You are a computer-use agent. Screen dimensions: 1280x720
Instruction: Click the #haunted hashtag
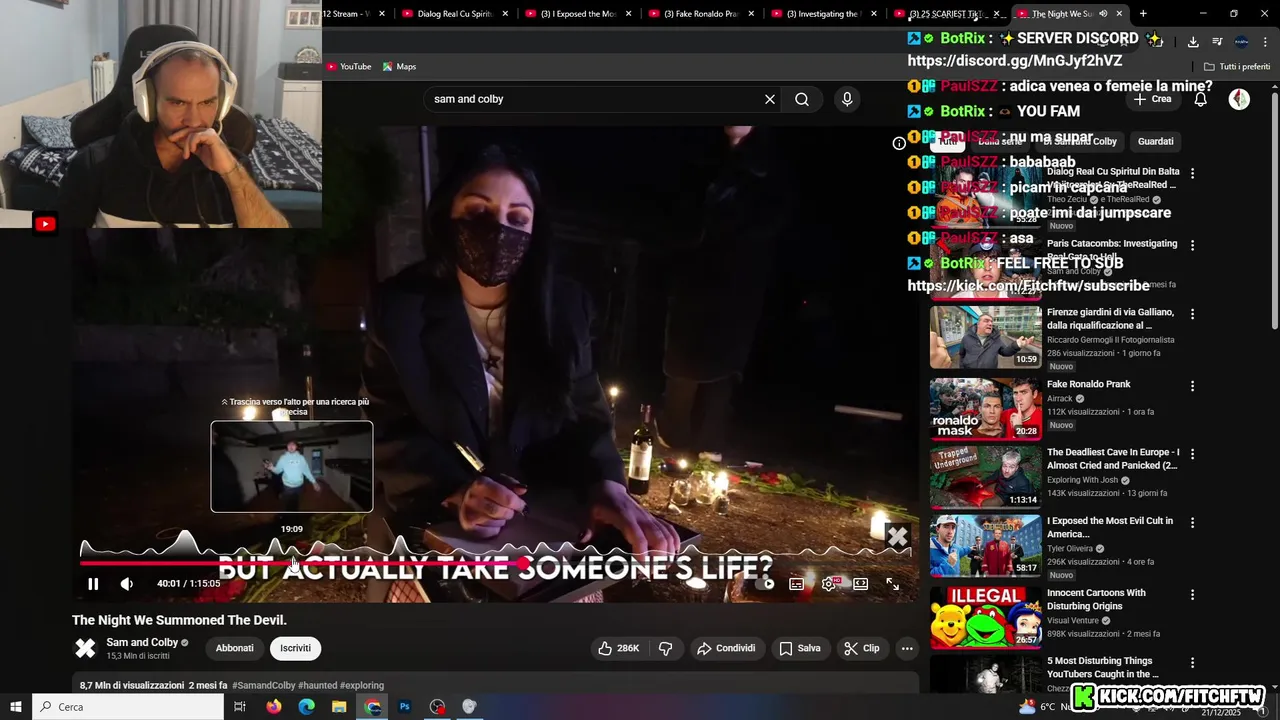click(x=317, y=686)
